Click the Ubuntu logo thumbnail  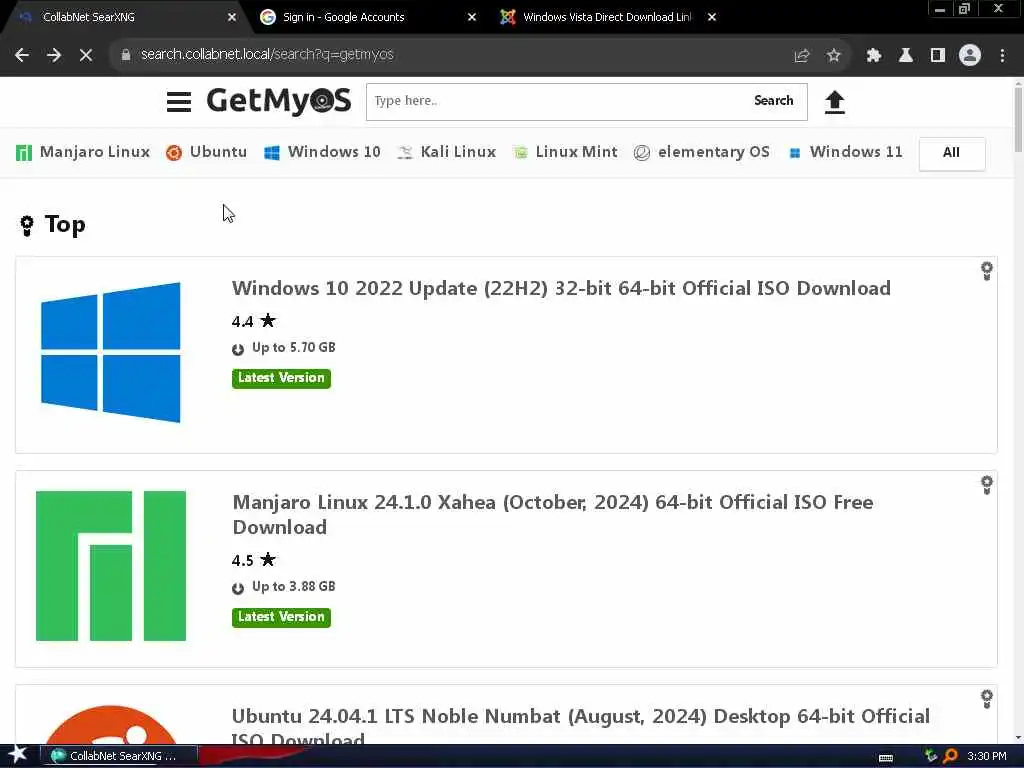110,724
